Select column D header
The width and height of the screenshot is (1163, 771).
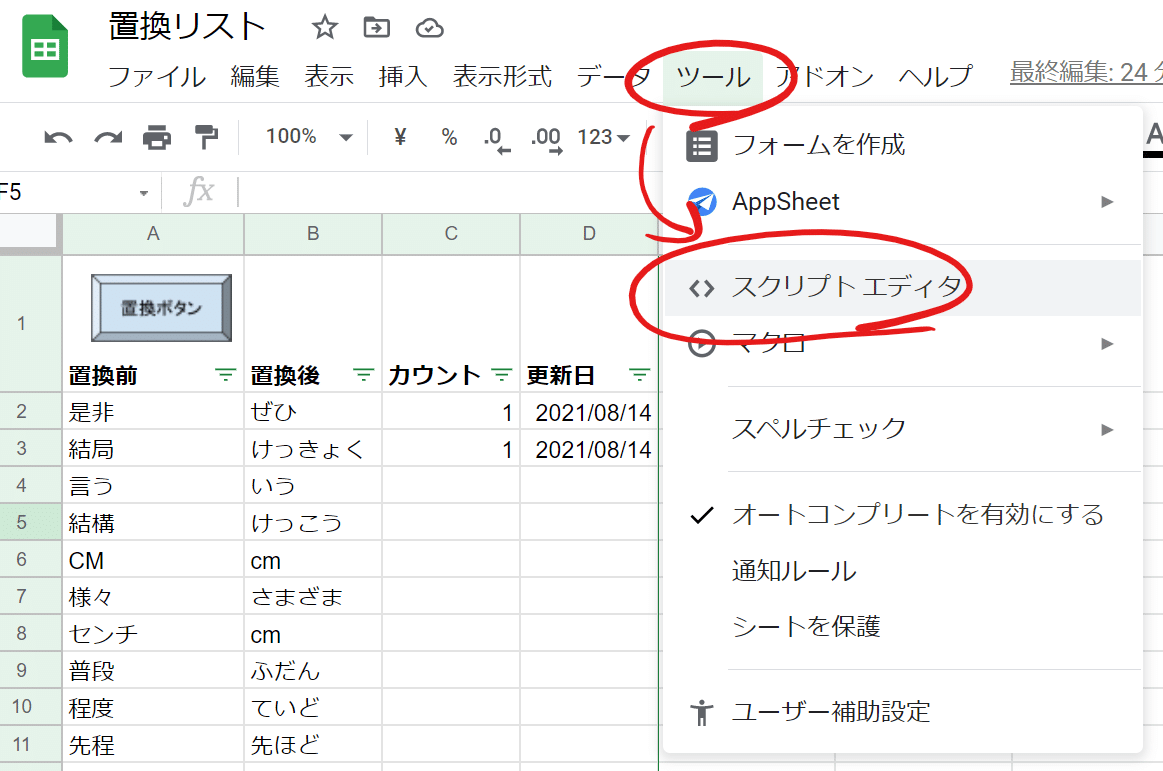589,234
